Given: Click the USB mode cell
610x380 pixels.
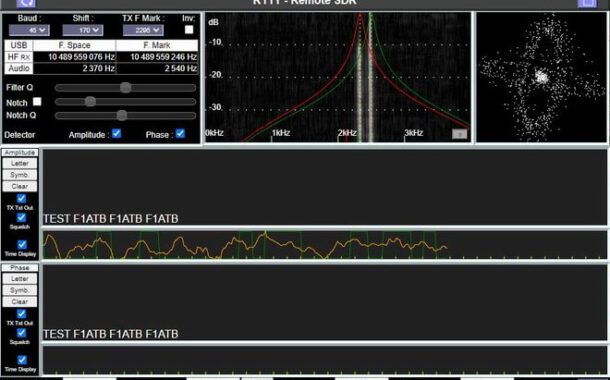Looking at the screenshot, I should tap(19, 45).
